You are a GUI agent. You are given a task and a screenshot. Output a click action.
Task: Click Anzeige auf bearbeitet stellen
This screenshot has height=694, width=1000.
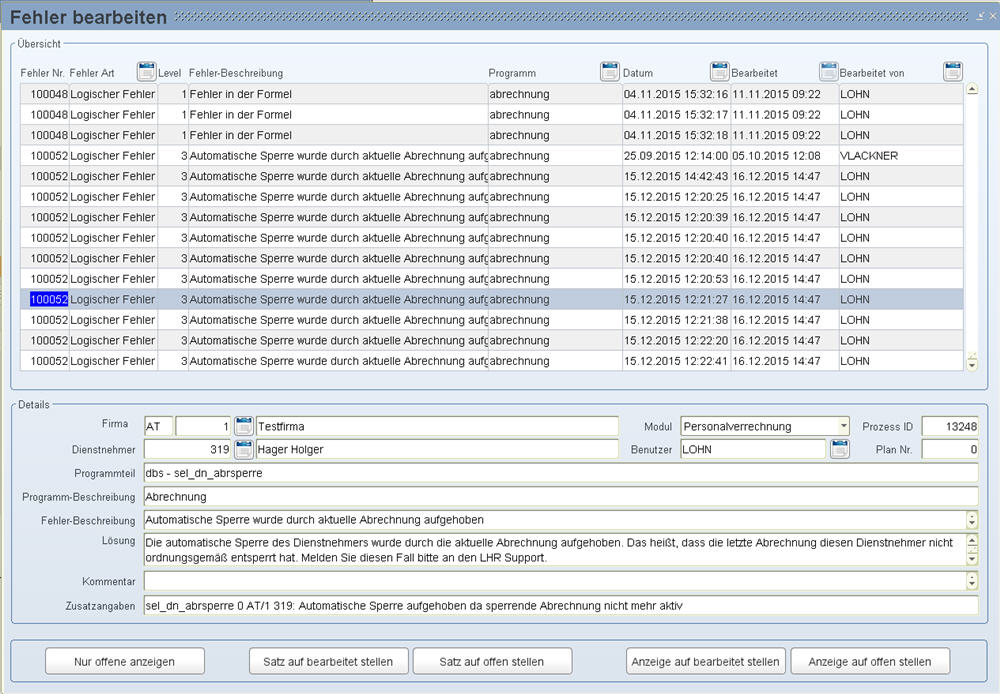pos(706,661)
